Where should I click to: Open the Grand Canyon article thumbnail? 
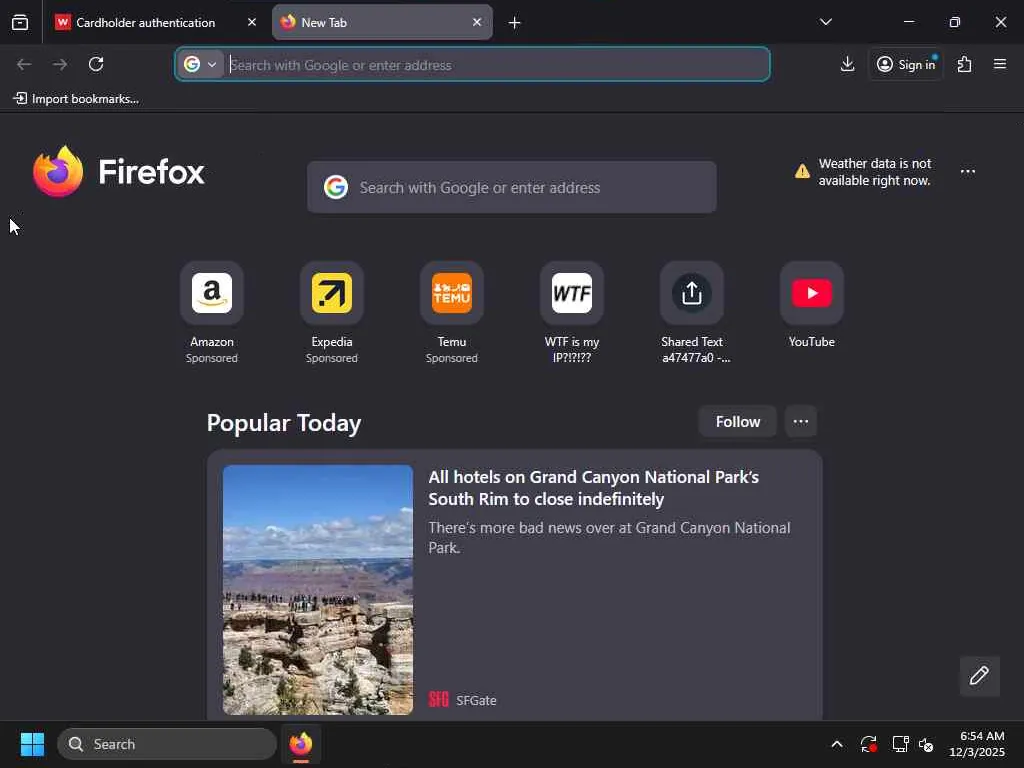(x=318, y=590)
